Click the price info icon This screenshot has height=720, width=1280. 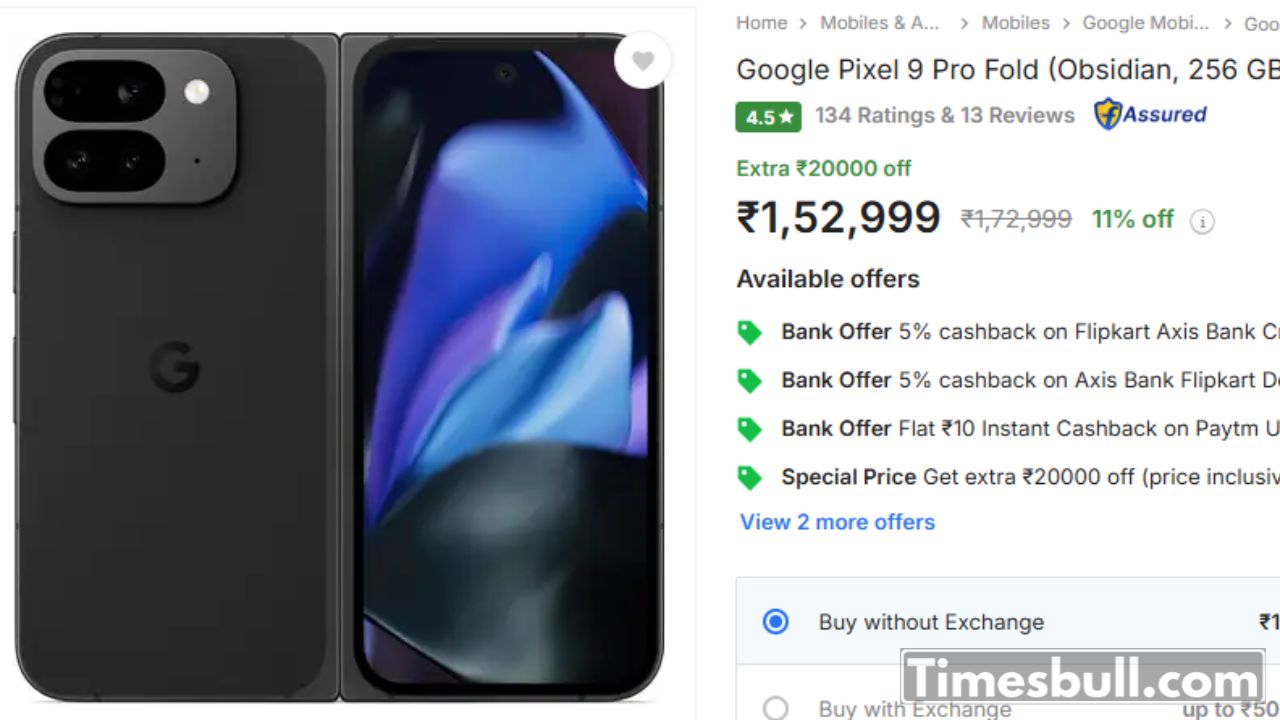coord(1202,222)
